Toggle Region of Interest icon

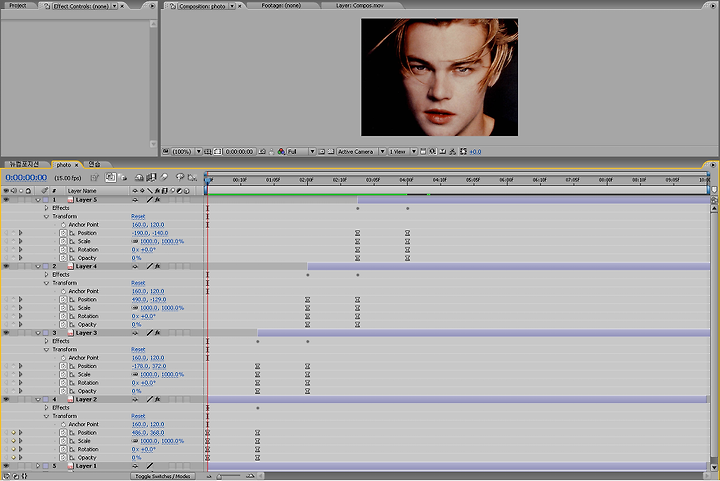[322, 151]
